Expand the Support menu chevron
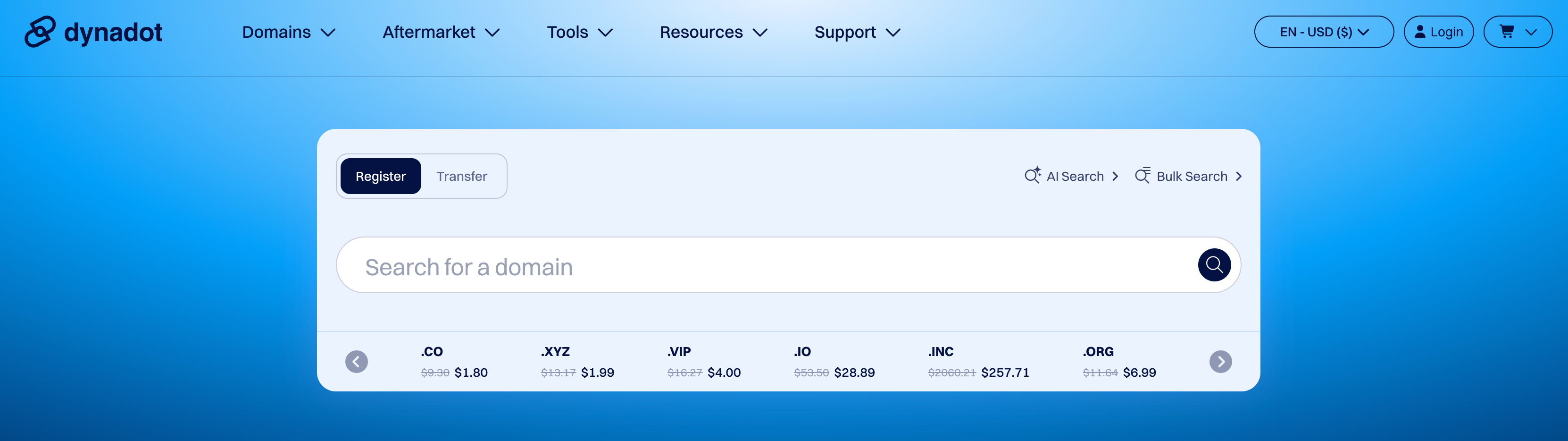This screenshot has width=1568, height=441. tap(892, 33)
